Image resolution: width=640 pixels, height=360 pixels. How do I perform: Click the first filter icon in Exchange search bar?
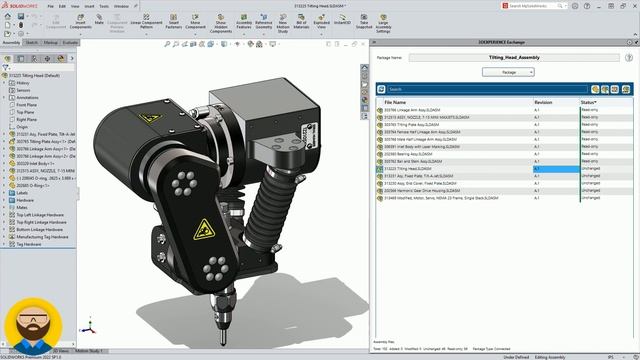click(595, 89)
